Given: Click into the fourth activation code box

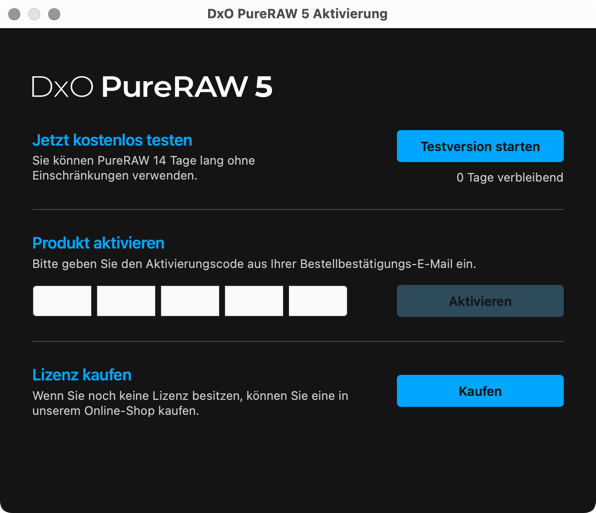Looking at the screenshot, I should coord(254,301).
